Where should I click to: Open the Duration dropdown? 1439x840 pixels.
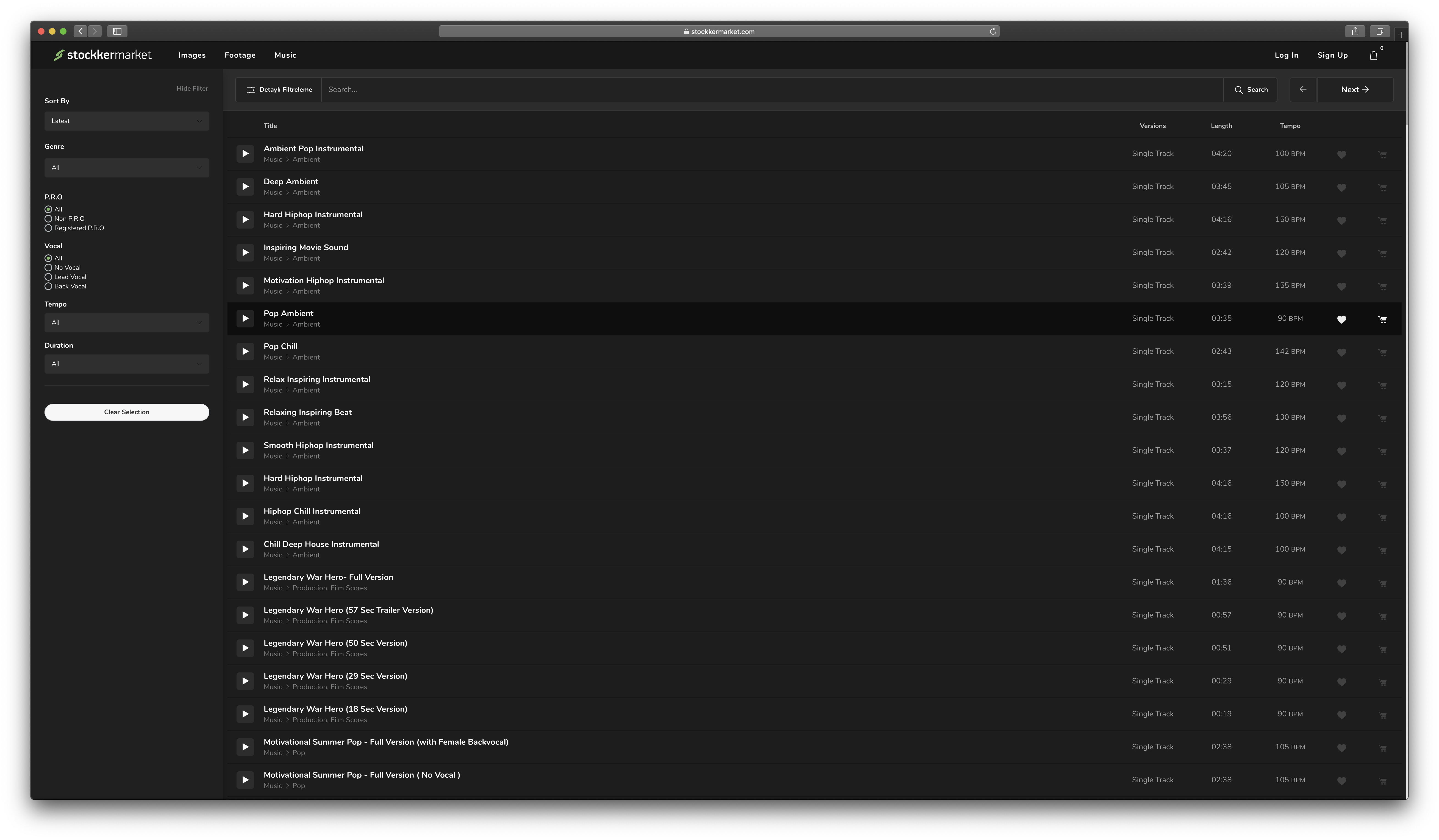point(126,364)
